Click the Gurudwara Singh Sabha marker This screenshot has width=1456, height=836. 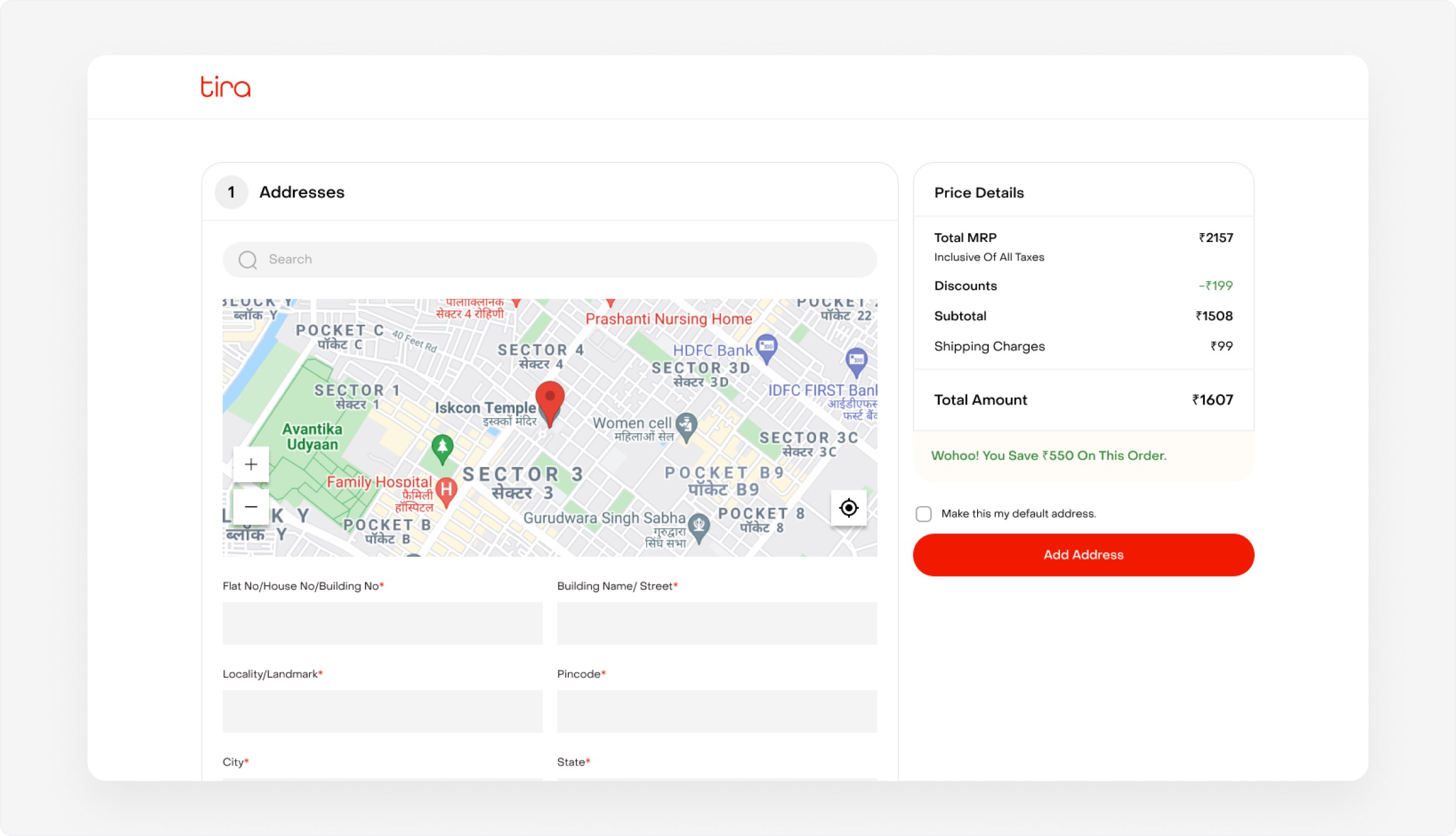[x=699, y=526]
